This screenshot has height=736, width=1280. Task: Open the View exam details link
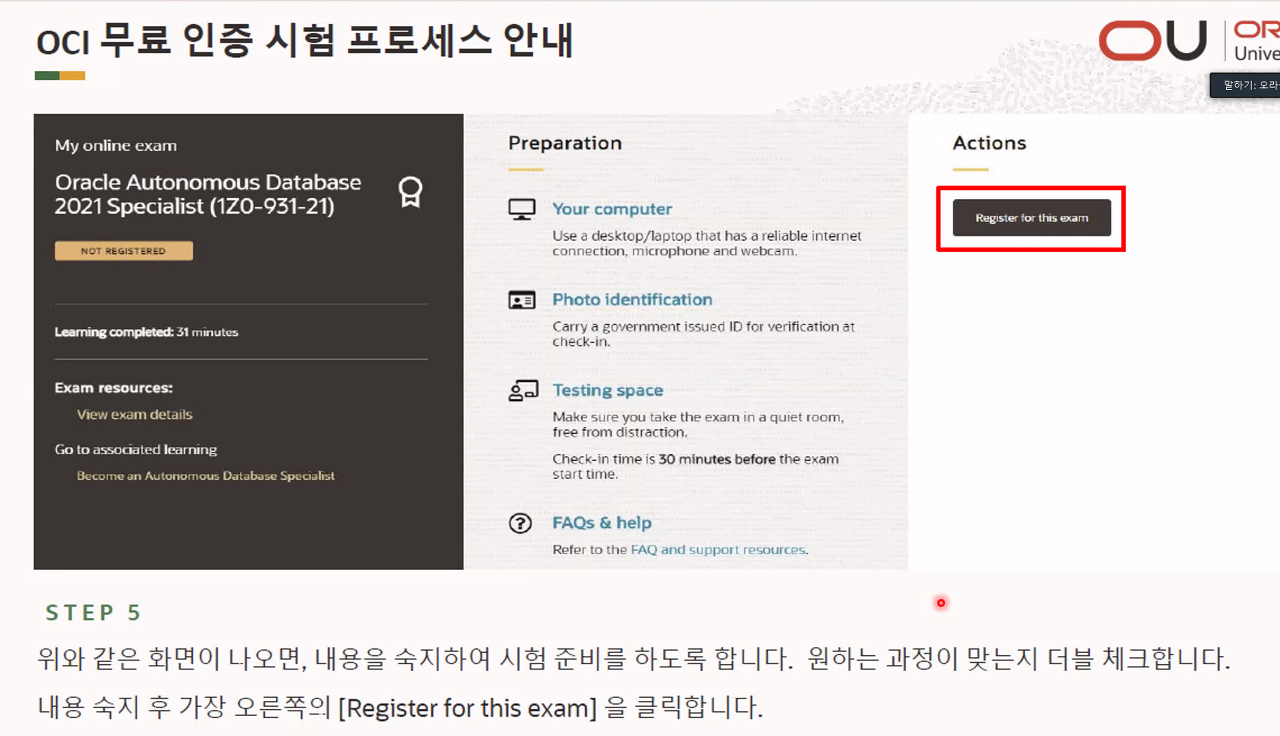point(135,414)
